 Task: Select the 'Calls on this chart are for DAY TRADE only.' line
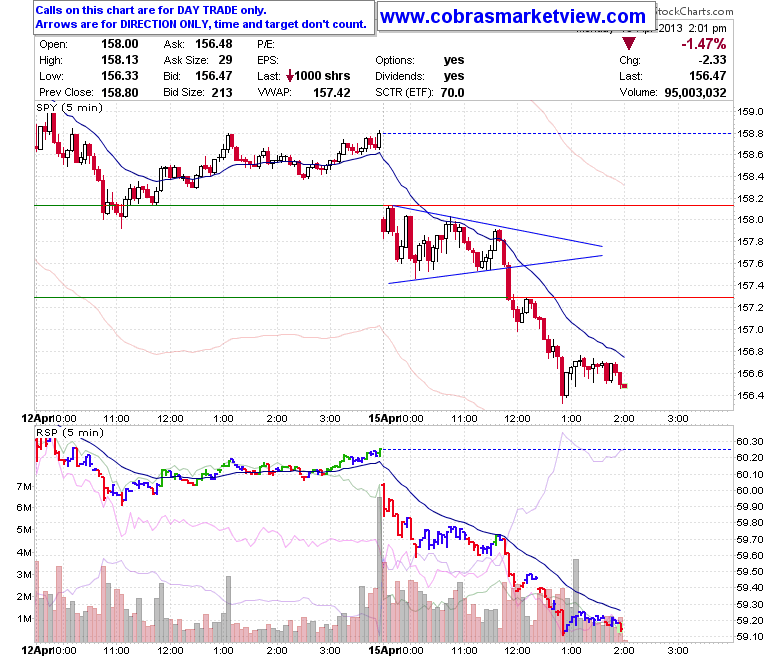[151, 10]
